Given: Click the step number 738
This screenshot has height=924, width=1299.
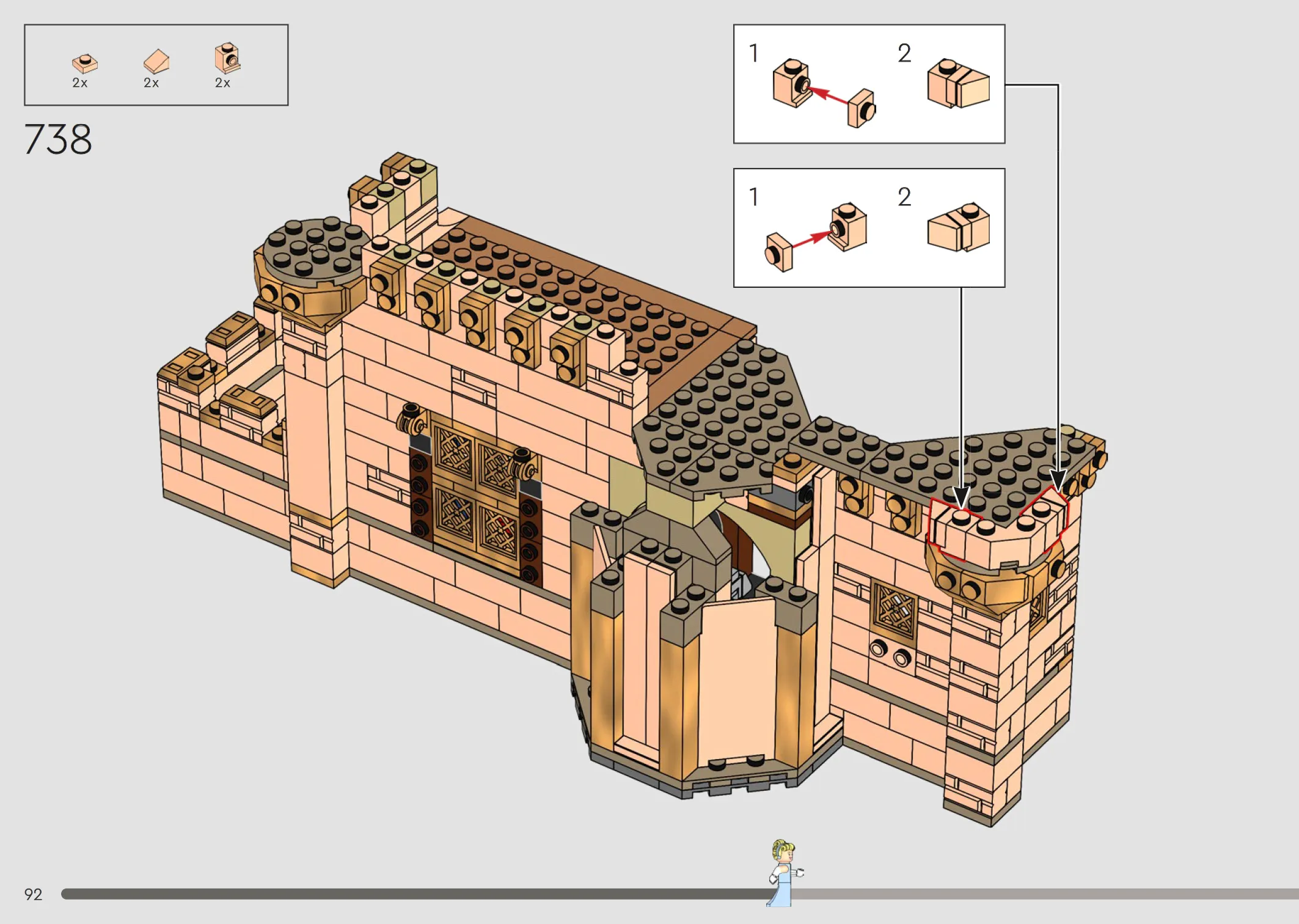Looking at the screenshot, I should coord(58,139).
